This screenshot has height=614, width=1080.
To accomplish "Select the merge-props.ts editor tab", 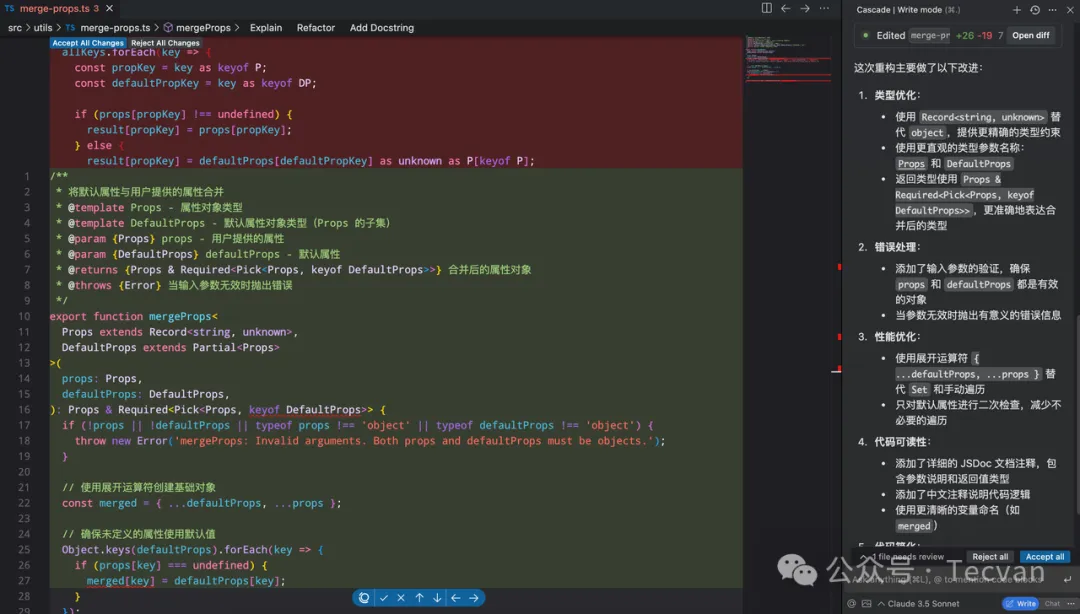I will point(56,8).
